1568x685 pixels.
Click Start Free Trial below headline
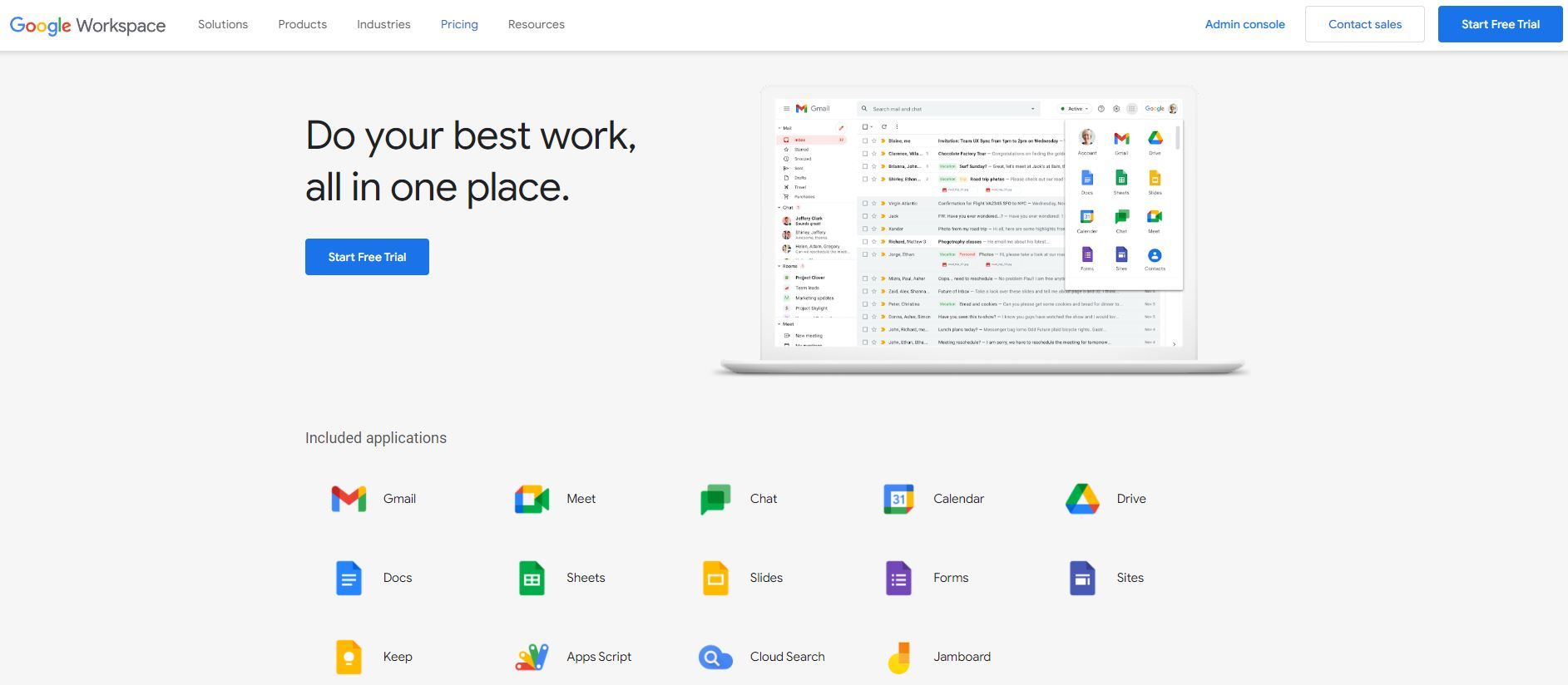(x=367, y=257)
